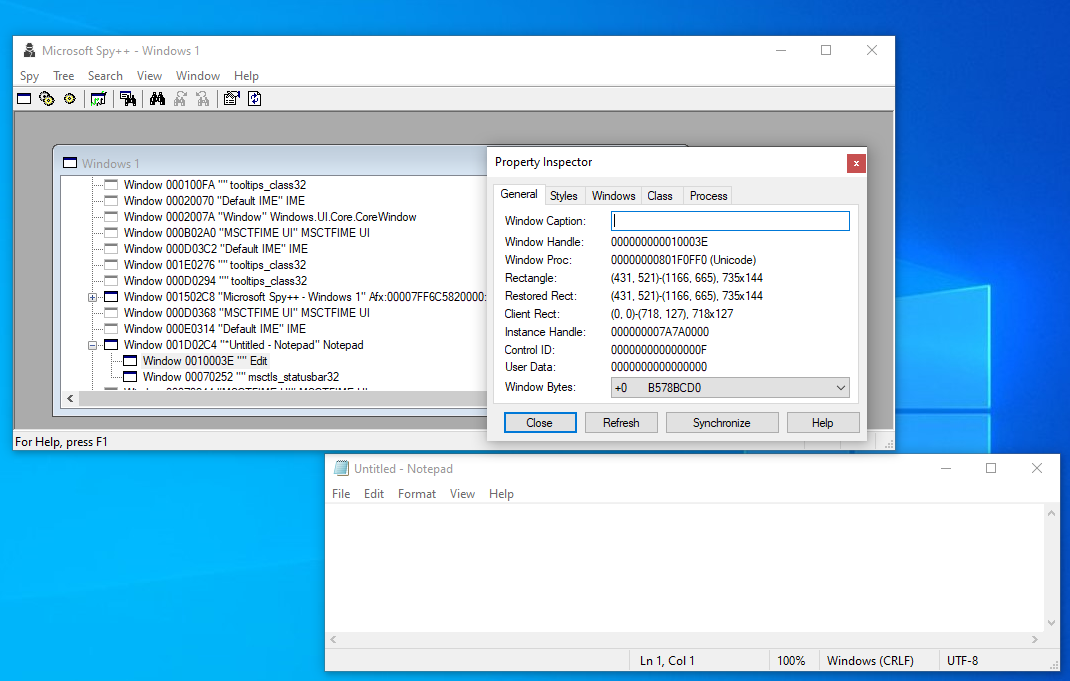Click the window icon of row 000D03C2 Default IME
1070x681 pixels.
pos(111,249)
